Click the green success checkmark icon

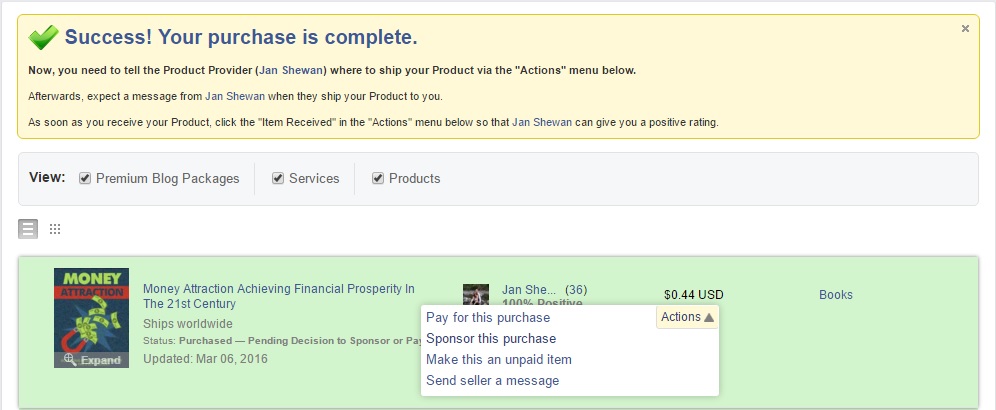(x=43, y=38)
